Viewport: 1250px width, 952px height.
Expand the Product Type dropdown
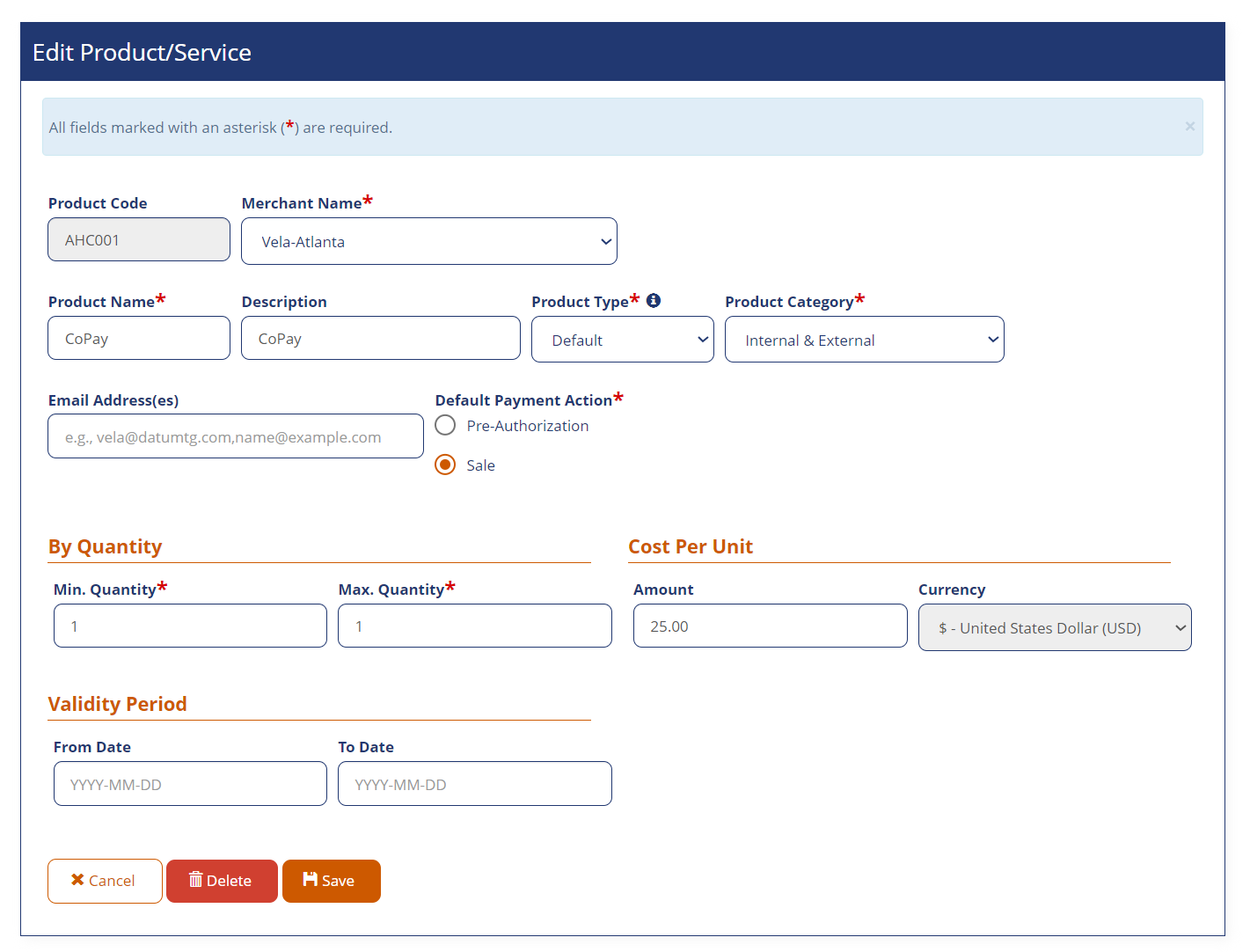(x=622, y=340)
